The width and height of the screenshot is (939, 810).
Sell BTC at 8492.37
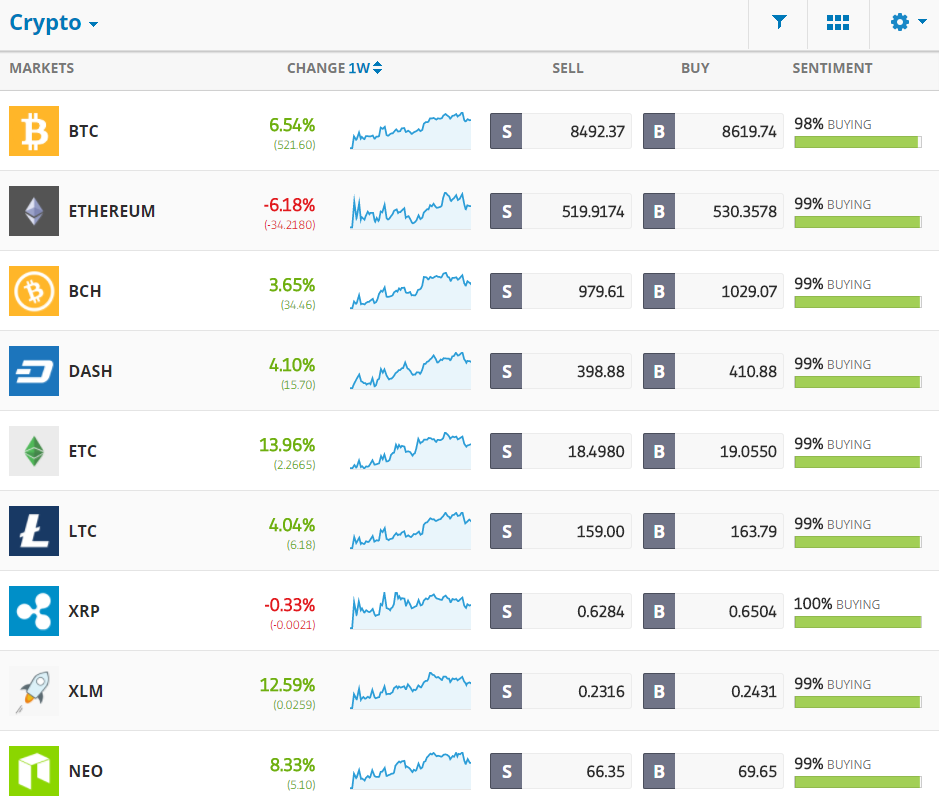click(x=561, y=131)
